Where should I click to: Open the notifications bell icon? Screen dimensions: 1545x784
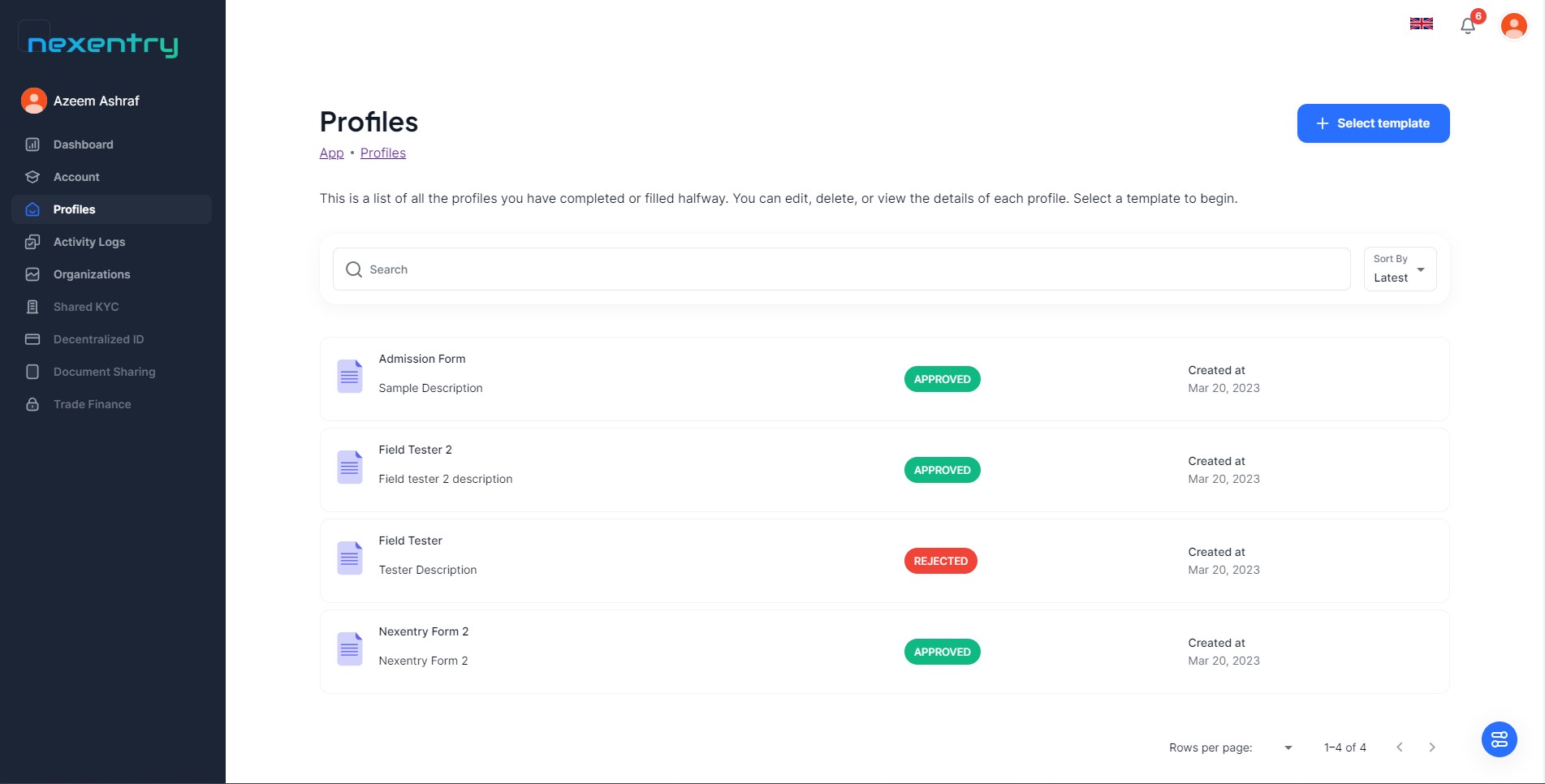[1467, 26]
